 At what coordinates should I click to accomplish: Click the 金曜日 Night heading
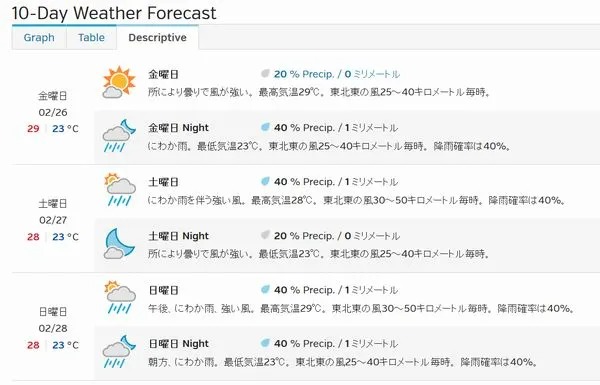(x=178, y=128)
